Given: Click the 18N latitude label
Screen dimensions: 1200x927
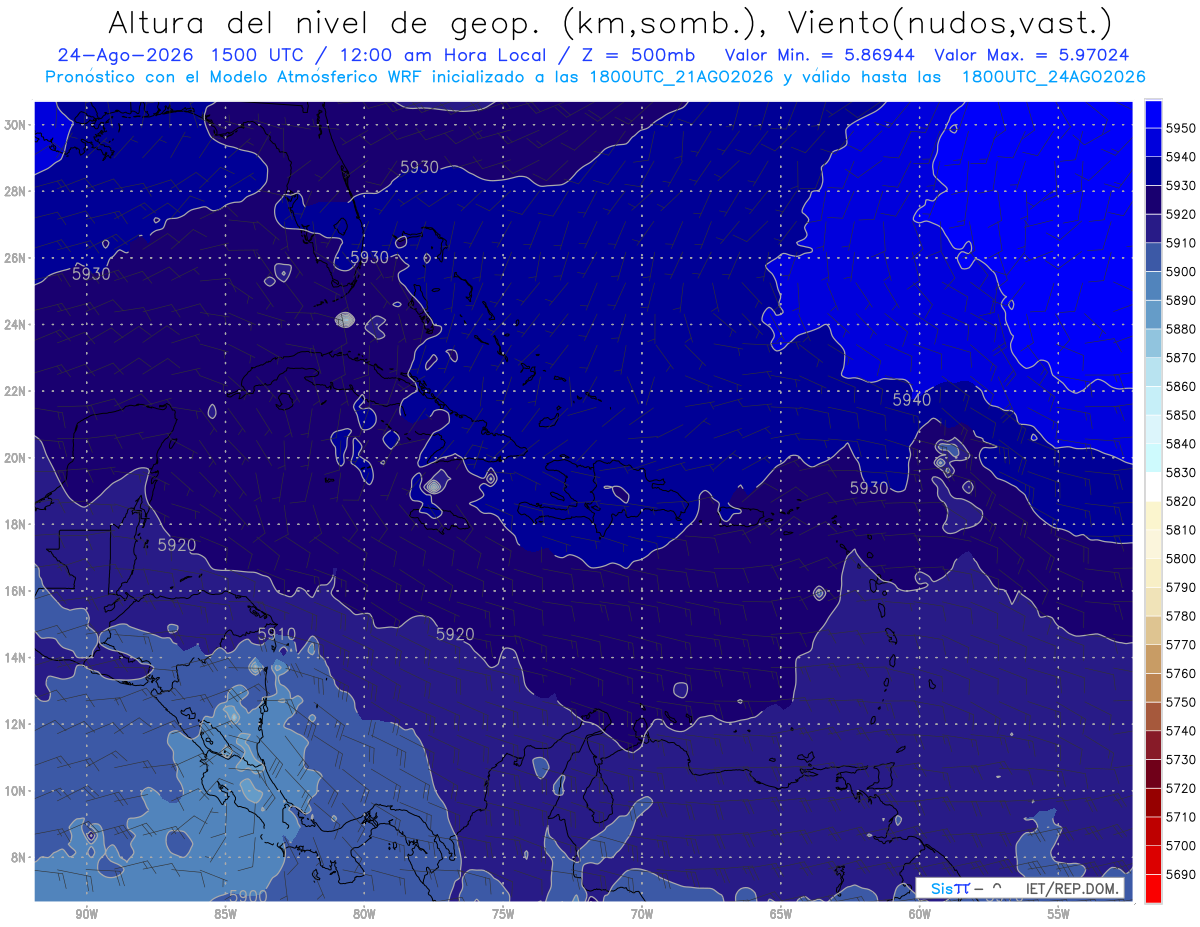Looking at the screenshot, I should [x=15, y=524].
